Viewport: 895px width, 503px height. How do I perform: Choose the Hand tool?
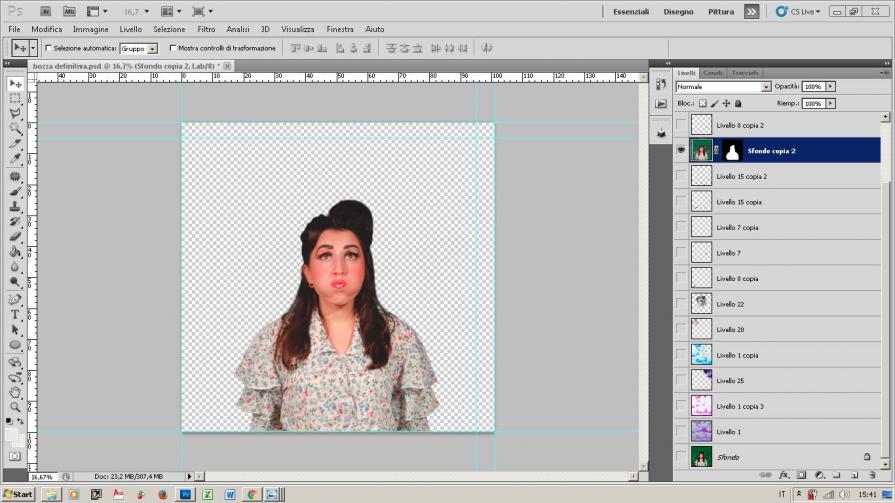pyautogui.click(x=15, y=392)
